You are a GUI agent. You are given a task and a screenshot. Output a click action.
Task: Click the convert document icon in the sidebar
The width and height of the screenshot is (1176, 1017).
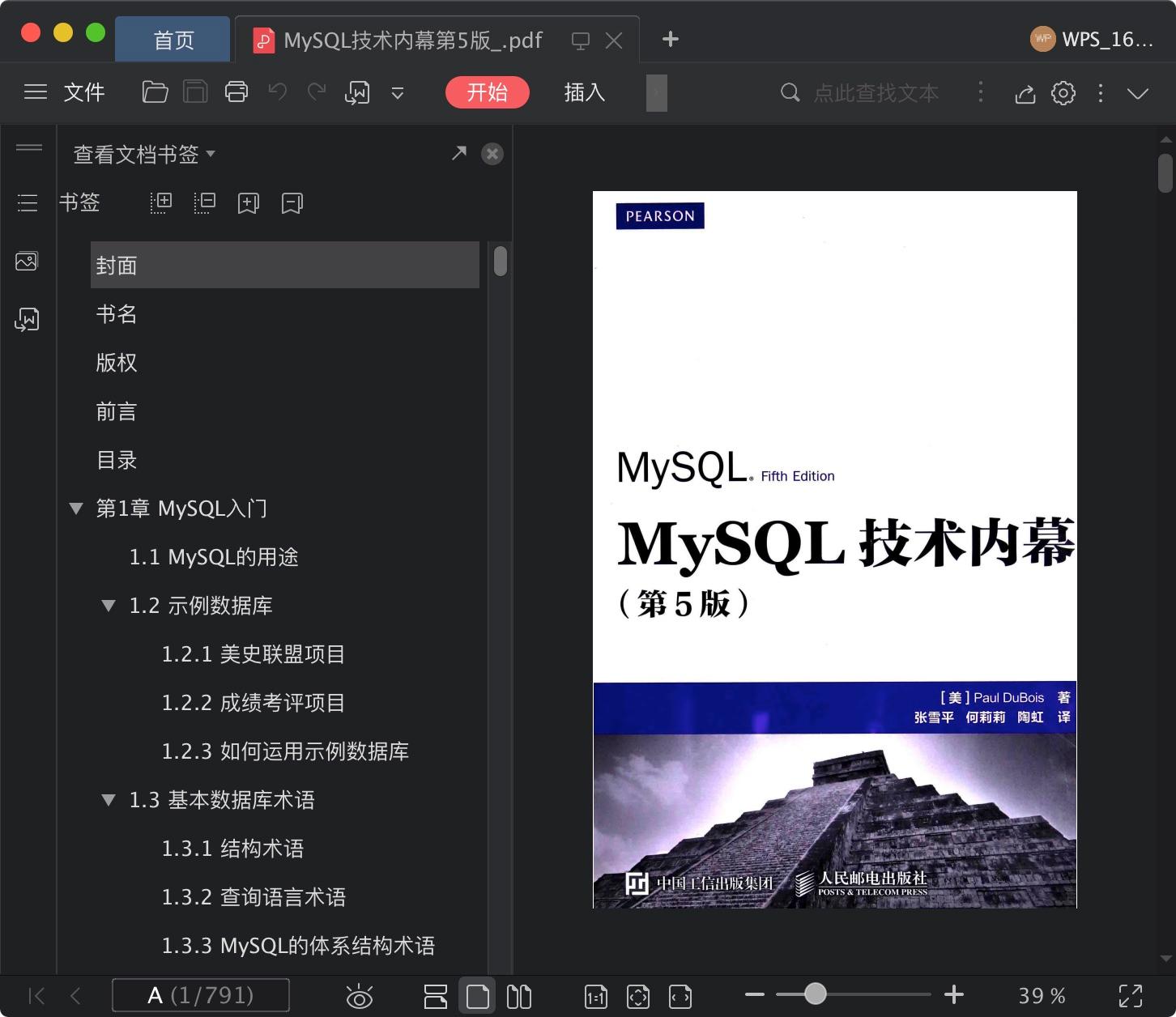click(27, 320)
